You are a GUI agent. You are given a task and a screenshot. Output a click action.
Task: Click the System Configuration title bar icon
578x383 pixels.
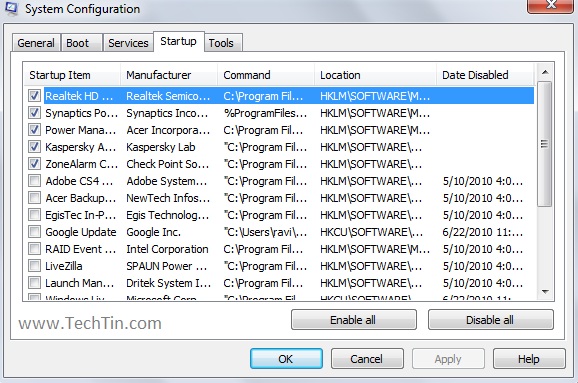pyautogui.click(x=11, y=8)
